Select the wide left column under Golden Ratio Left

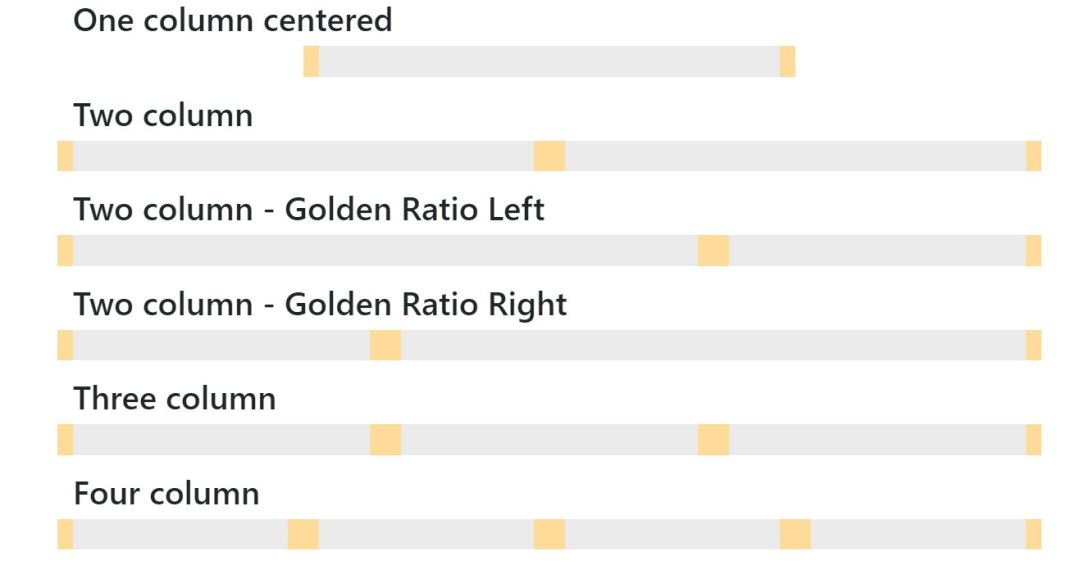(385, 250)
